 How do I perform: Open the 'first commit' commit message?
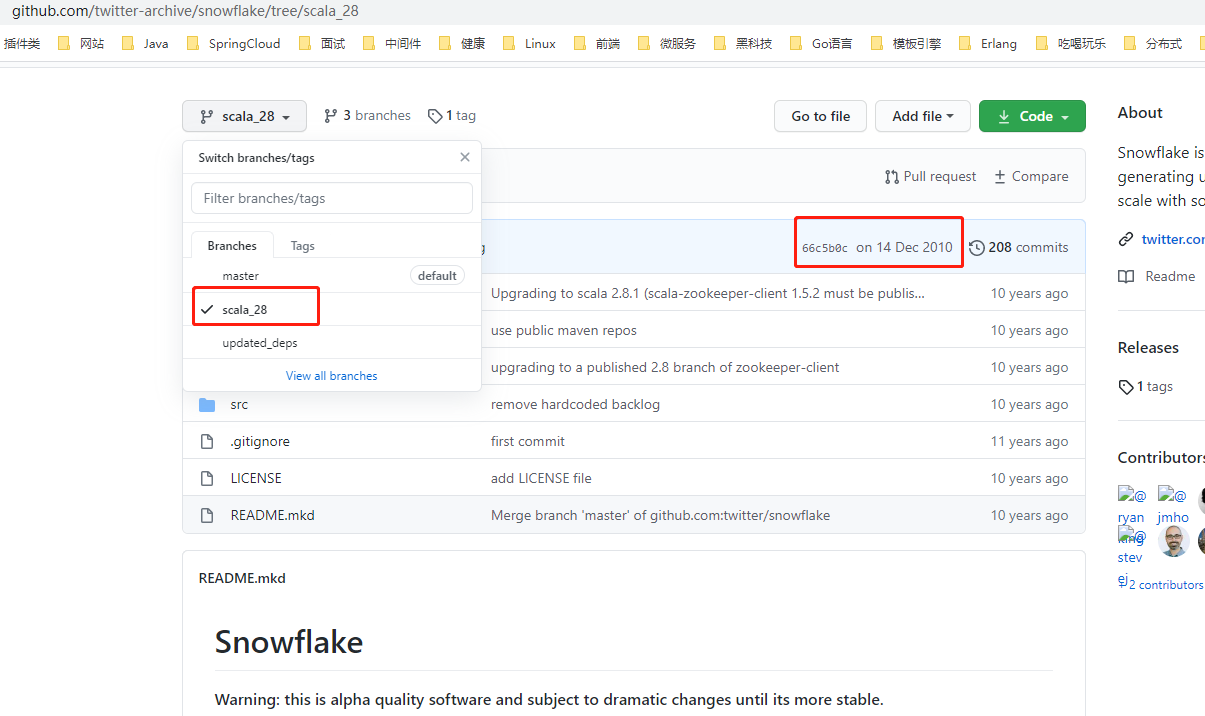[x=528, y=441]
